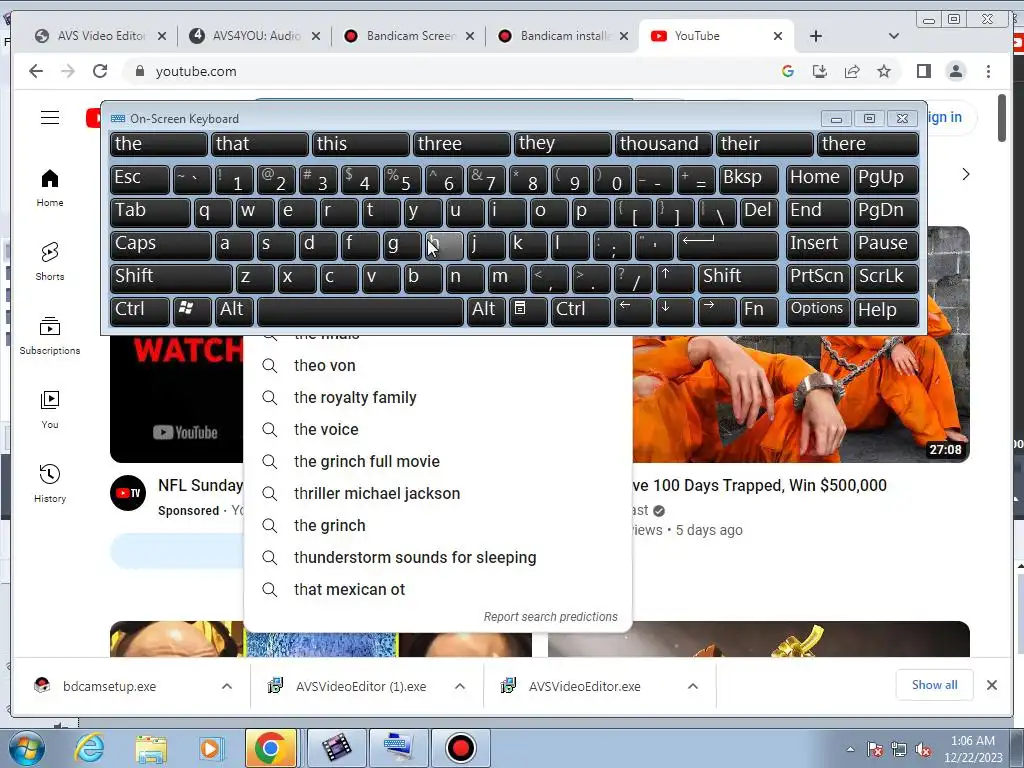Show hidden system tray icons arrow
Viewport: 1024px width, 768px height.
coord(850,749)
